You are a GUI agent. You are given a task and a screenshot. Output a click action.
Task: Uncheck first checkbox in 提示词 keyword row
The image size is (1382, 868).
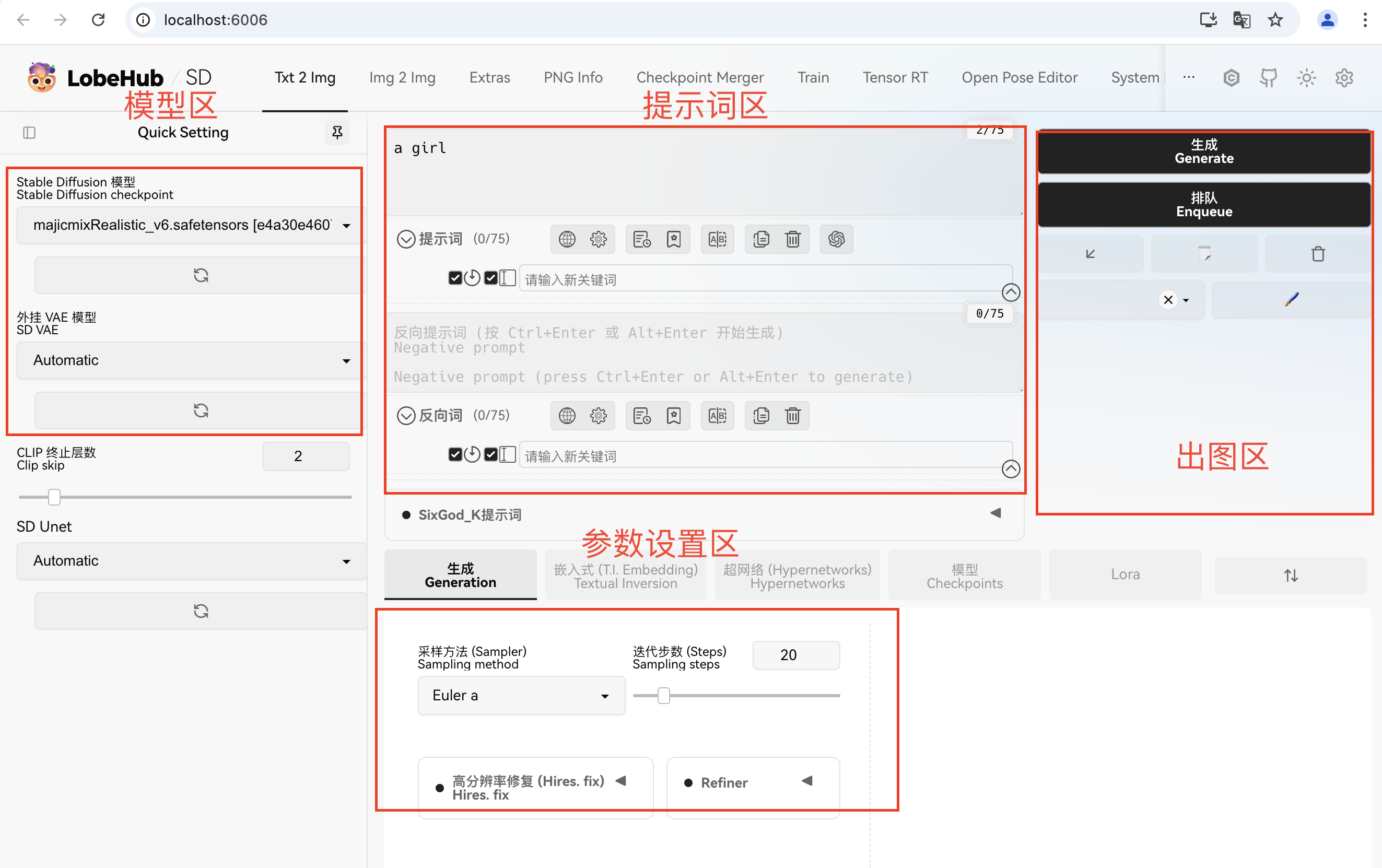[455, 278]
